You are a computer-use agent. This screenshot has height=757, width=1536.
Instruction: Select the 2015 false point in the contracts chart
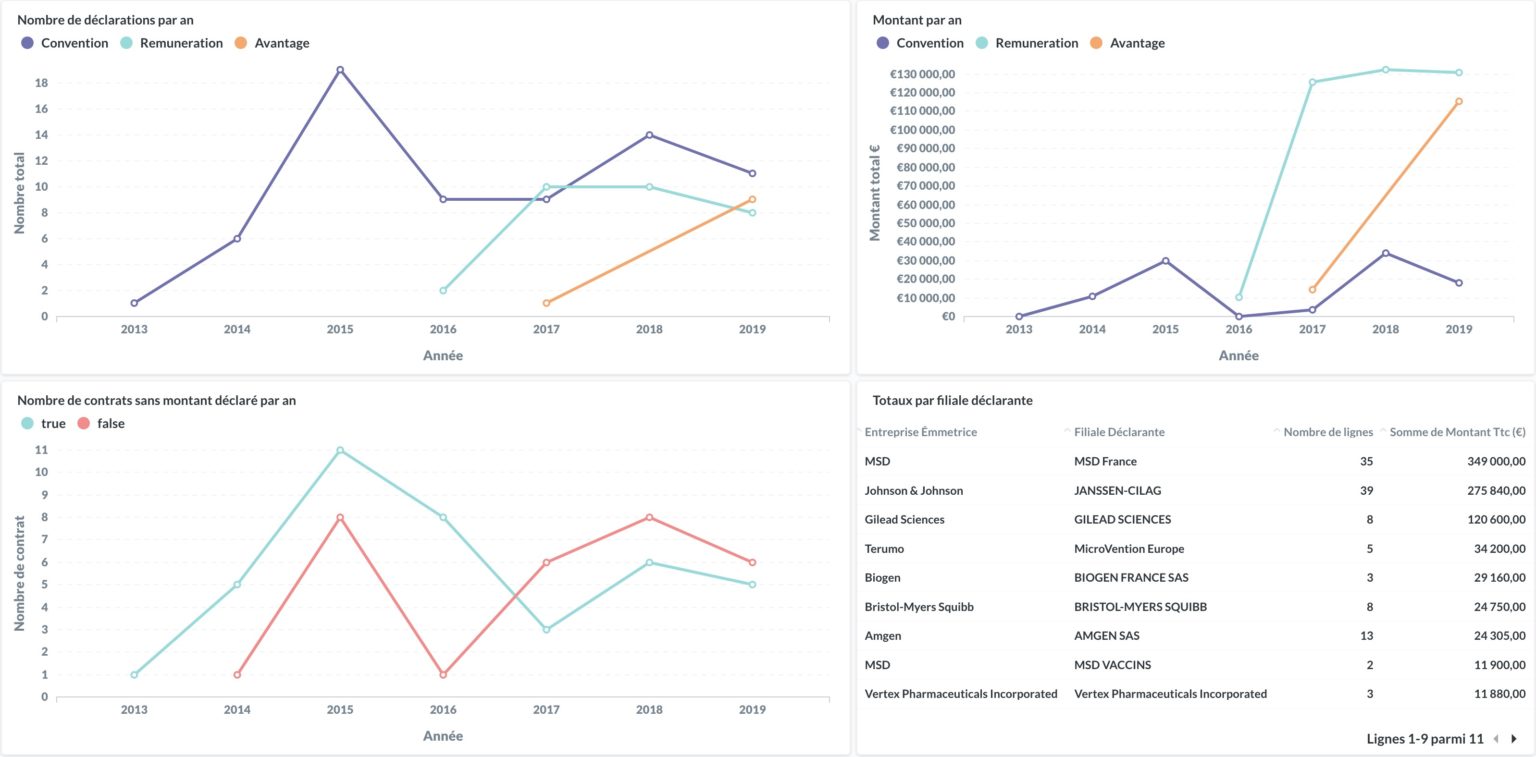point(340,517)
